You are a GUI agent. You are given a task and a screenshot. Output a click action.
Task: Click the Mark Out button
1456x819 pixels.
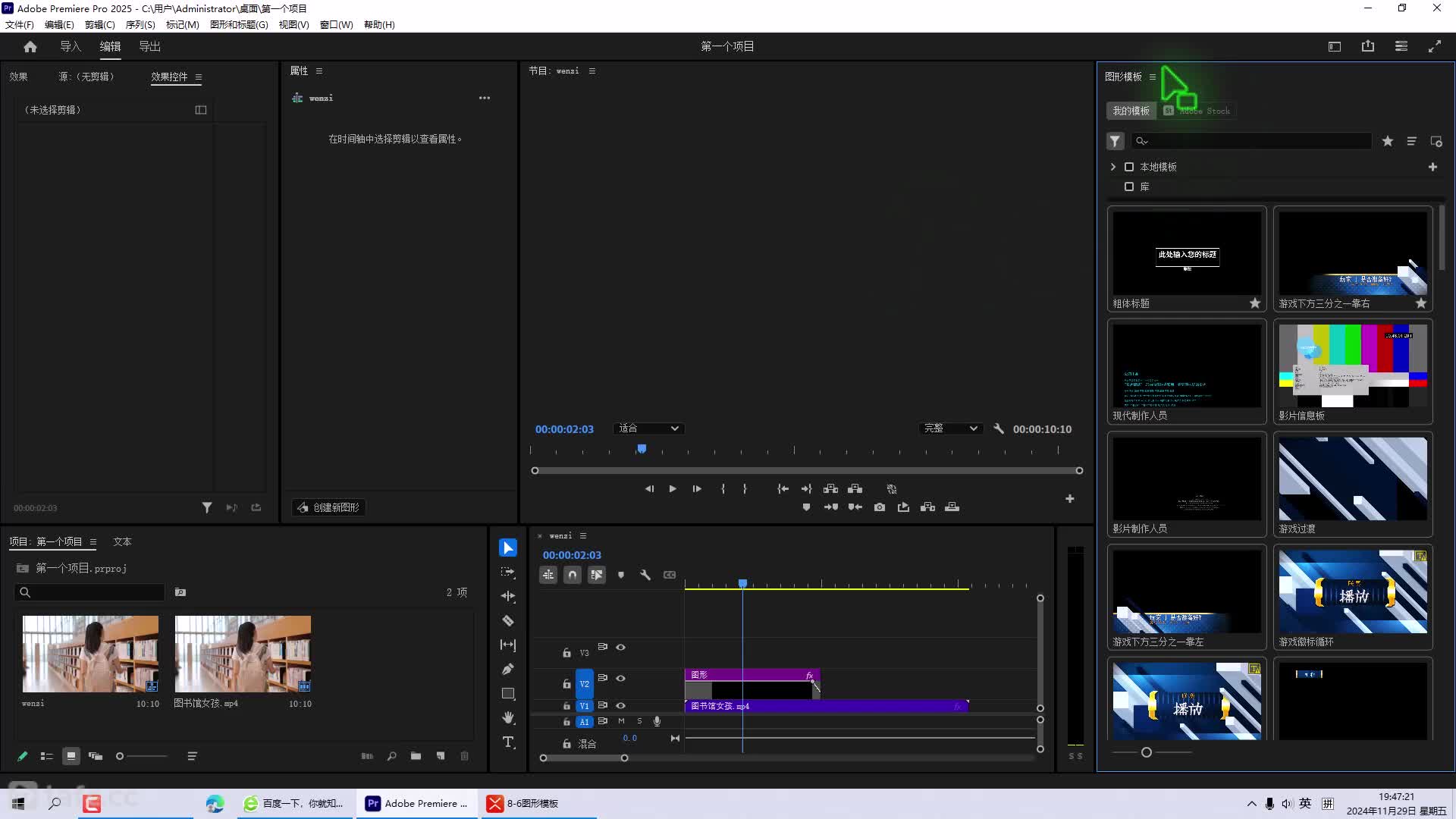coord(745,489)
